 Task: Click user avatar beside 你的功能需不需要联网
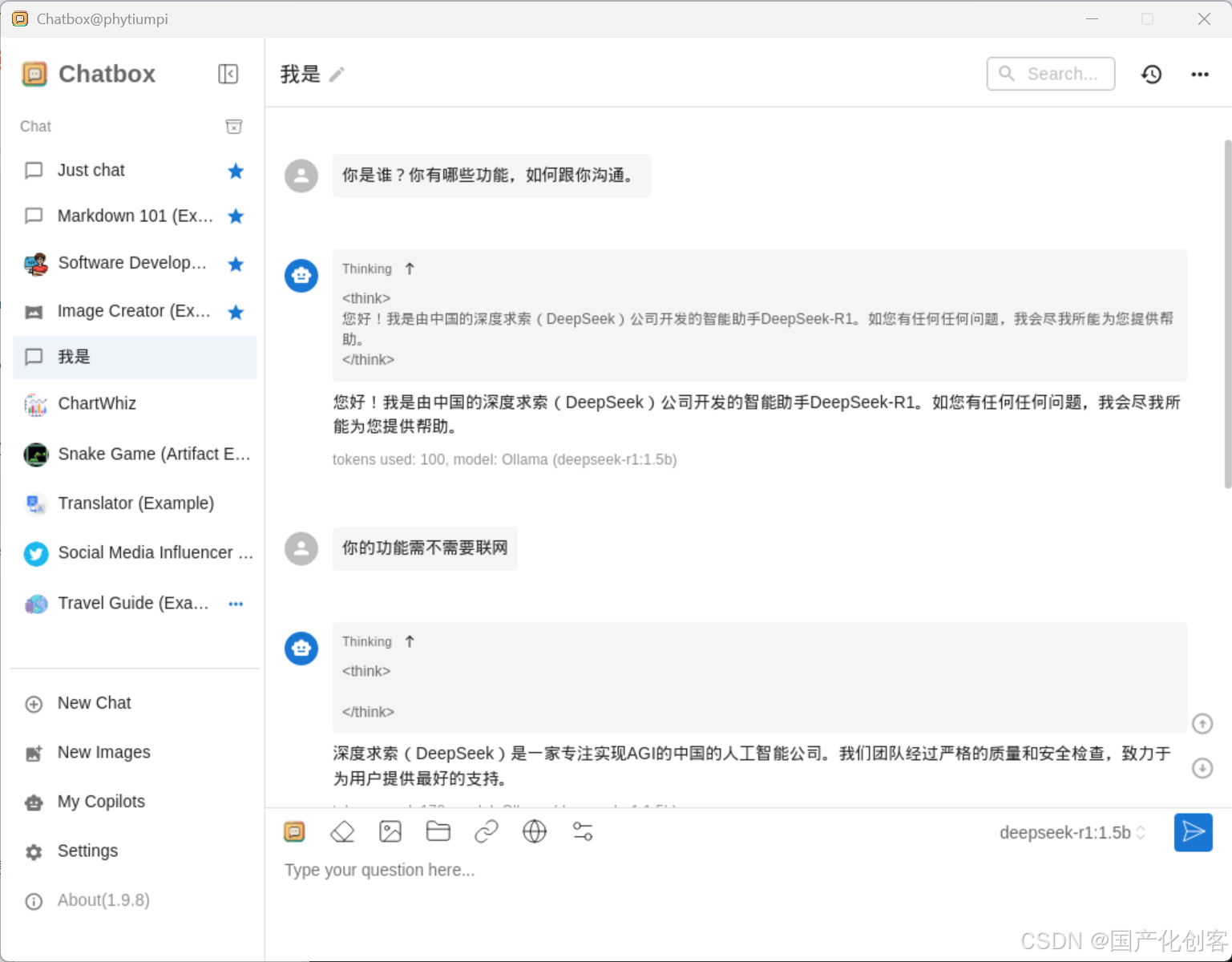(301, 548)
